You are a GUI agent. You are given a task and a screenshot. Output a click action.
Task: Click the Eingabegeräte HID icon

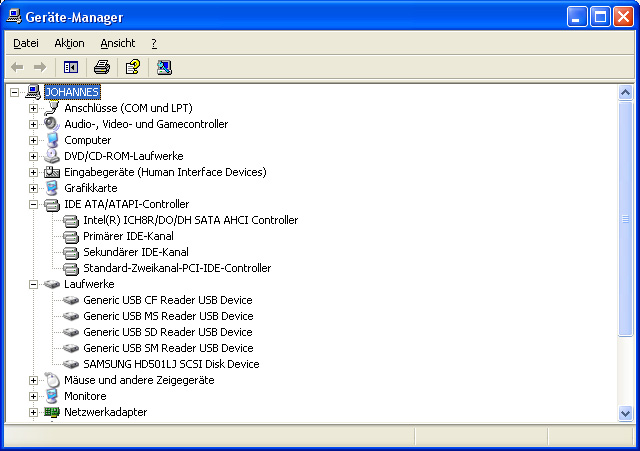tap(52, 172)
